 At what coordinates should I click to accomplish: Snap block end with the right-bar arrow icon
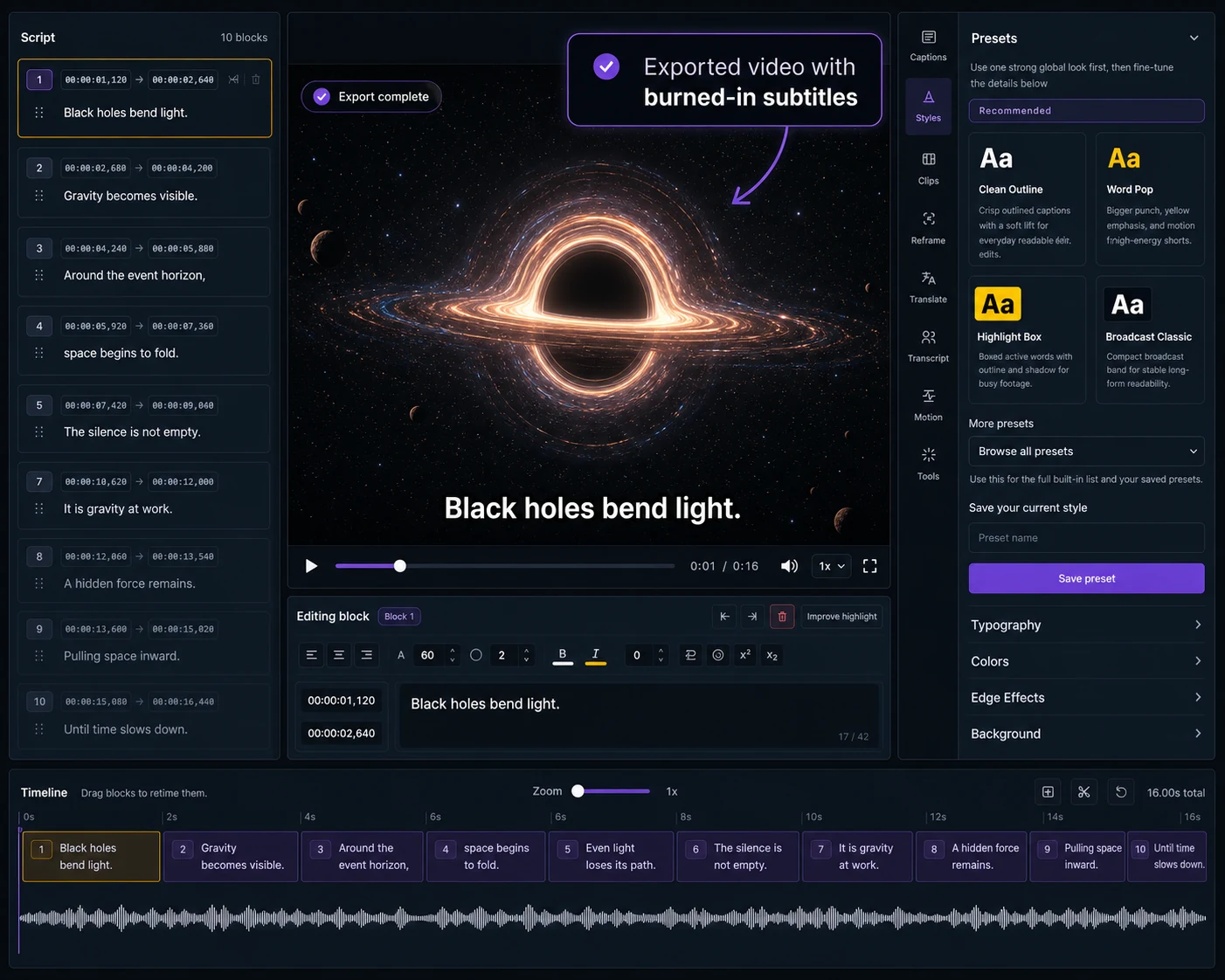click(752, 617)
